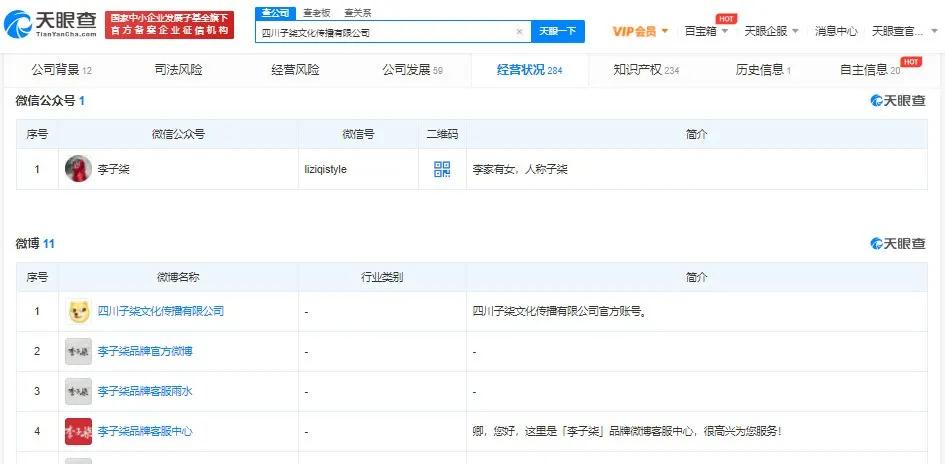Switch to 经营状况 tab
Image resolution: width=945 pixels, height=464 pixels.
click(x=529, y=70)
